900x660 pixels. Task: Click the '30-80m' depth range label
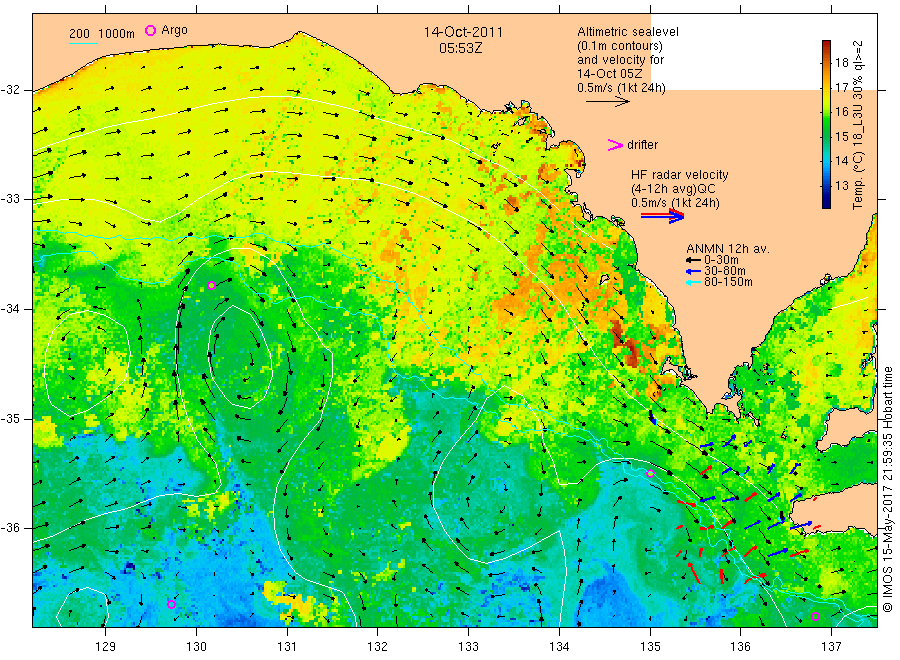tap(725, 271)
